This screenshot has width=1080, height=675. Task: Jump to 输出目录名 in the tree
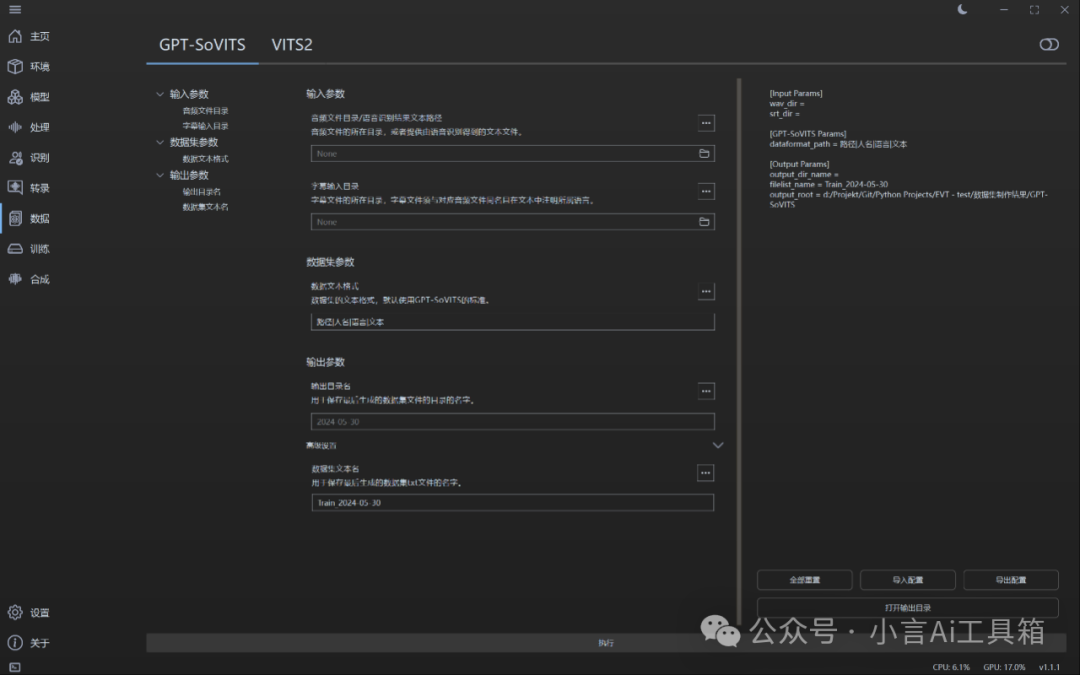(202, 192)
